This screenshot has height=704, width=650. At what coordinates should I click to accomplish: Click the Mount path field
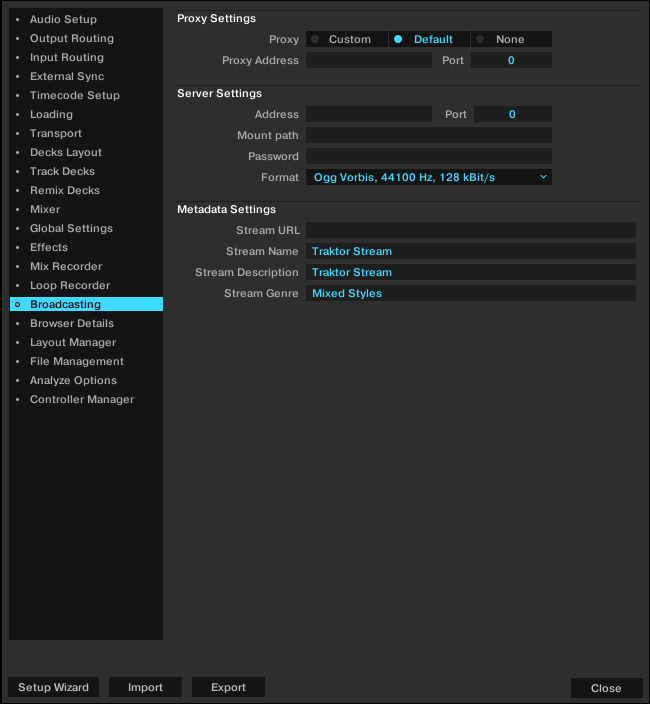429,135
